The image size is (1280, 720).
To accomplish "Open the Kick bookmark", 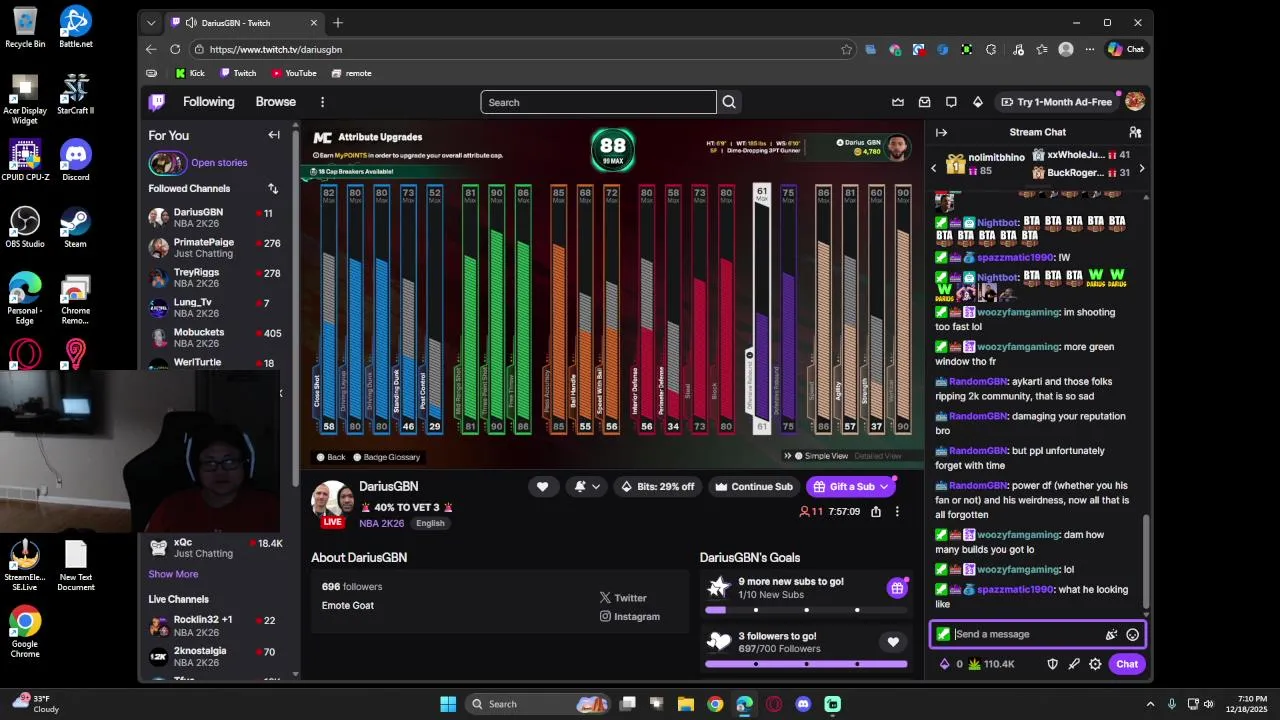I will click(x=190, y=73).
